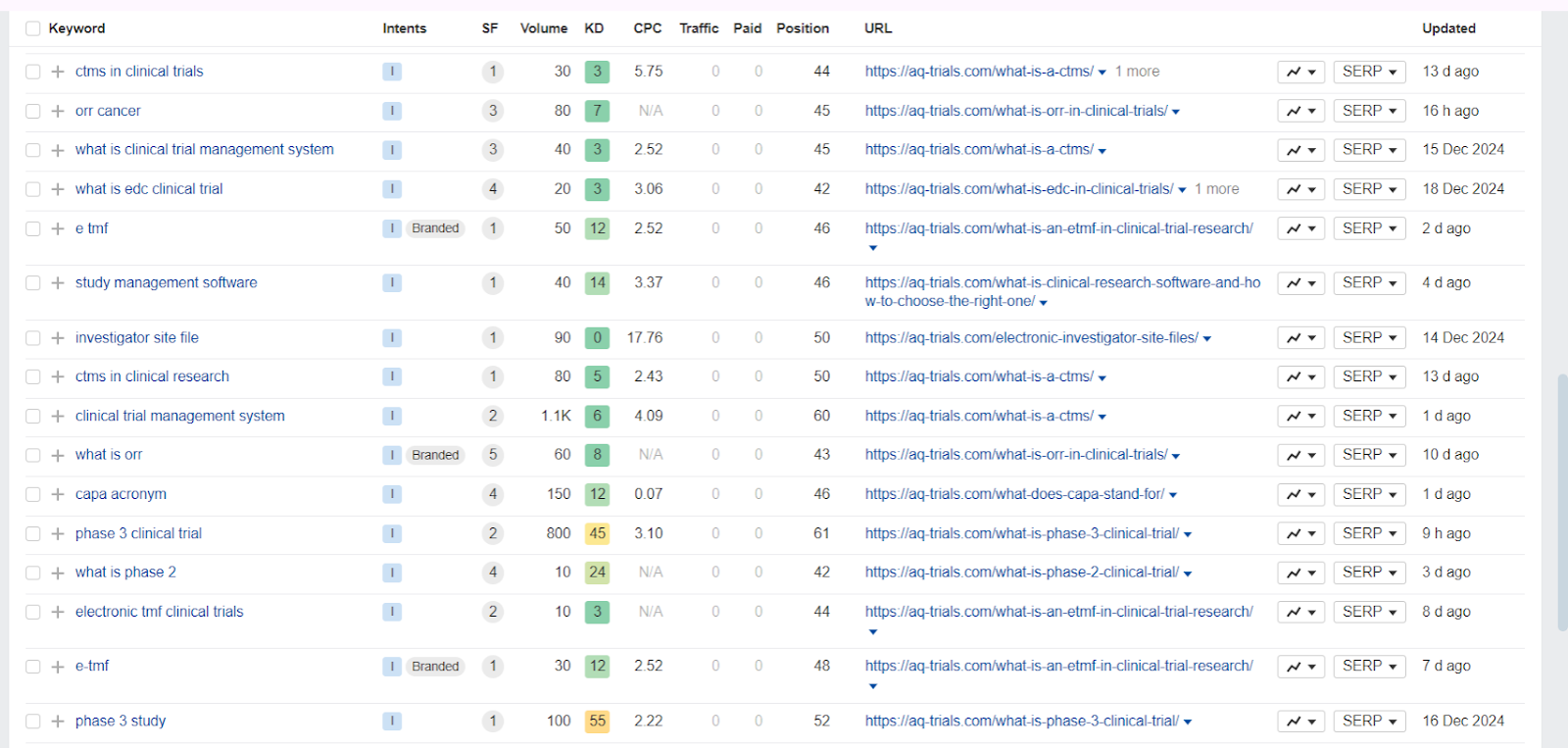Click KD badge 45 for 'phase 3 clinical trial'
The image size is (1568, 748).
[x=597, y=533]
